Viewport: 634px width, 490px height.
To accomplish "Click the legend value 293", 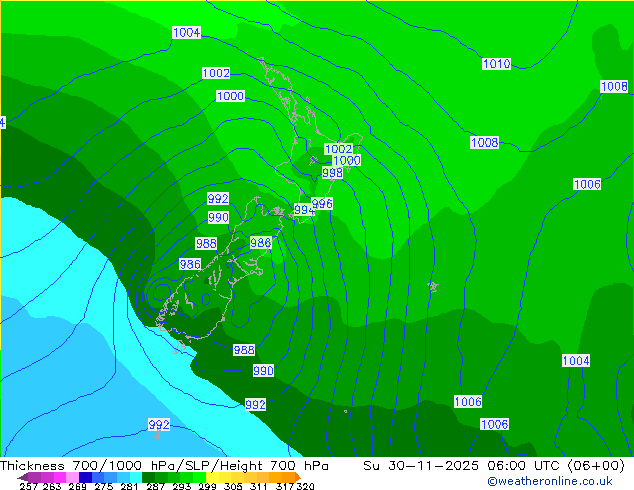I will coord(182,486).
